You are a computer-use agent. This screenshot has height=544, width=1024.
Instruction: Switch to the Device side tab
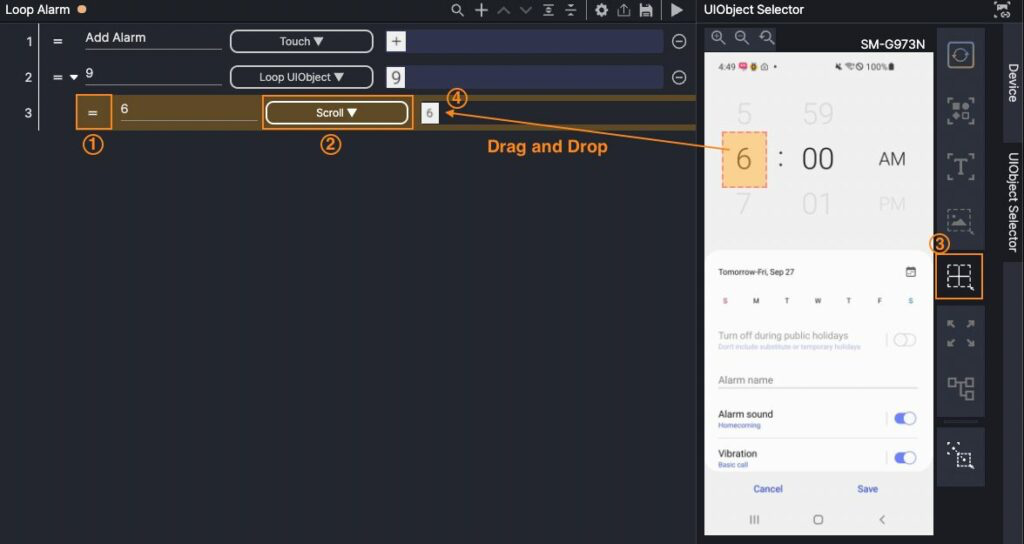[x=1012, y=83]
